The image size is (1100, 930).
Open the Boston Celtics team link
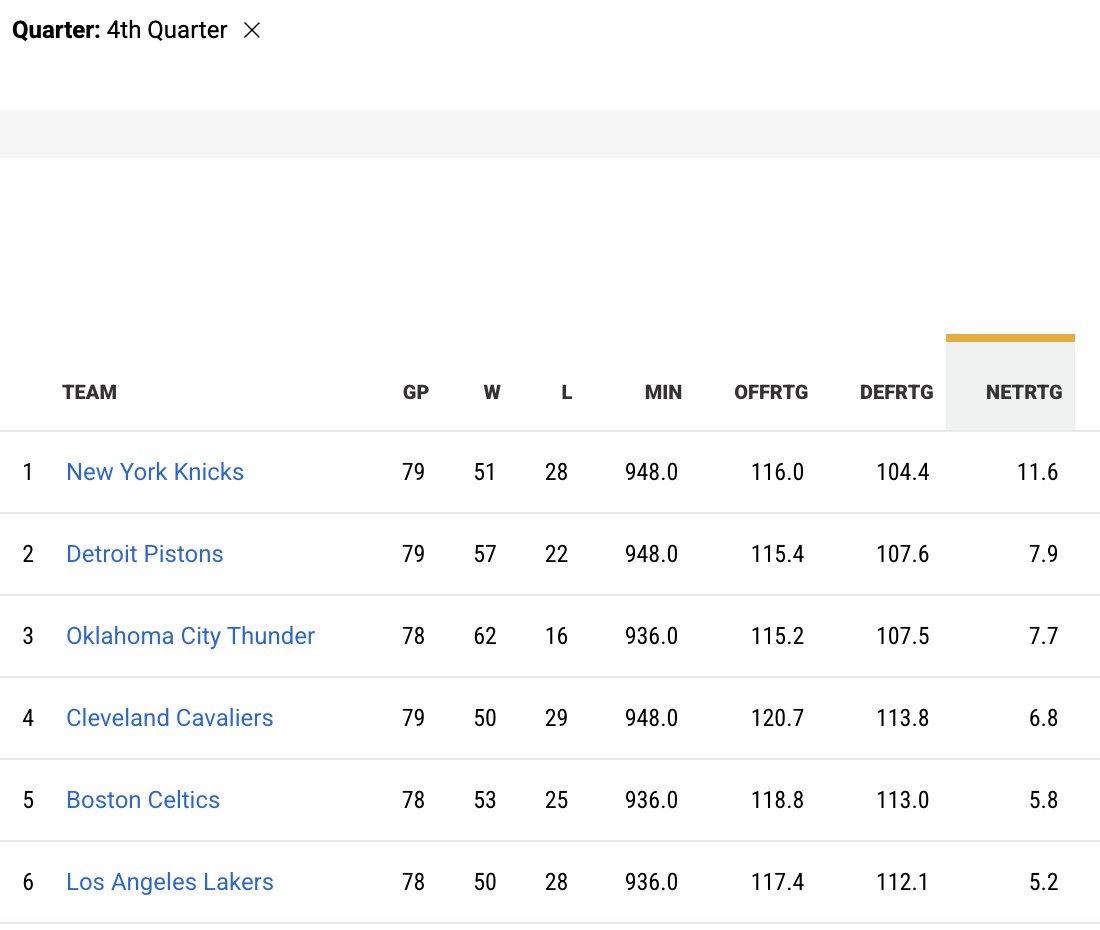coord(143,800)
